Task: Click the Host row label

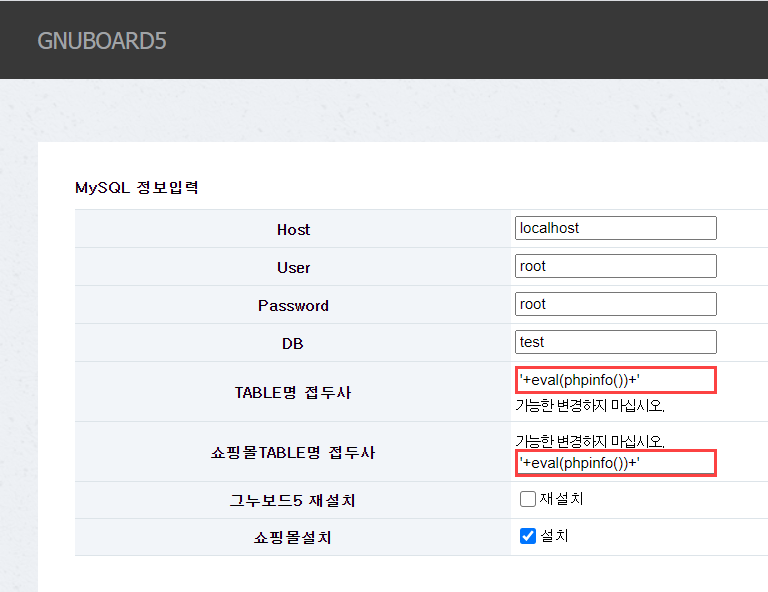Action: [x=293, y=230]
